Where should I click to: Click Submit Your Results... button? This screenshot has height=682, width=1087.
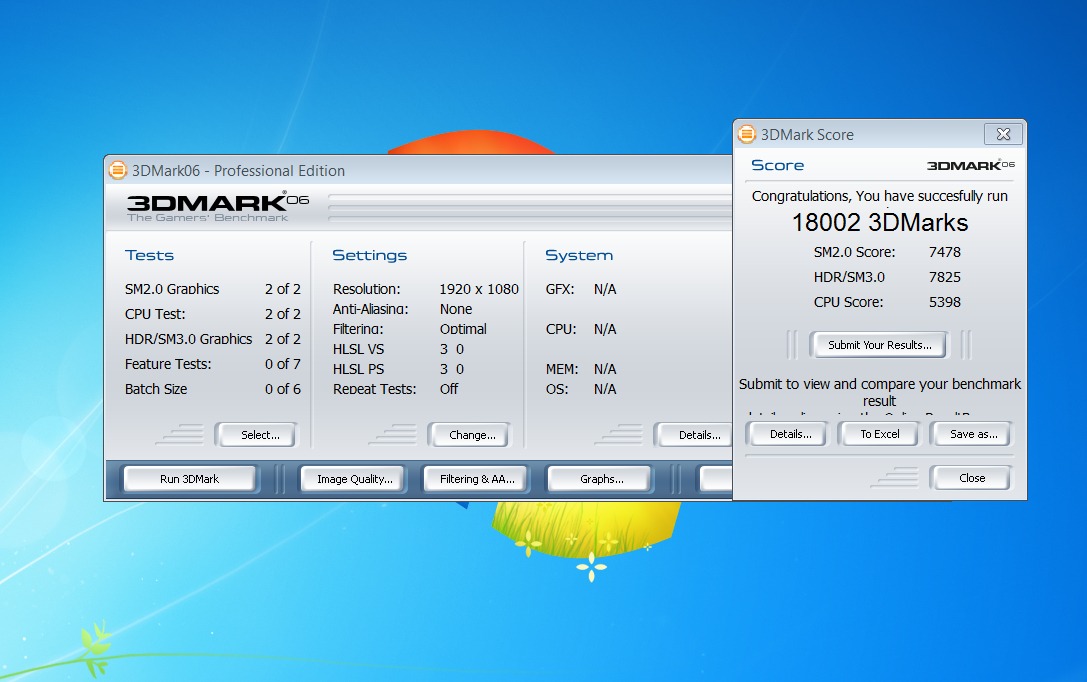(x=879, y=344)
